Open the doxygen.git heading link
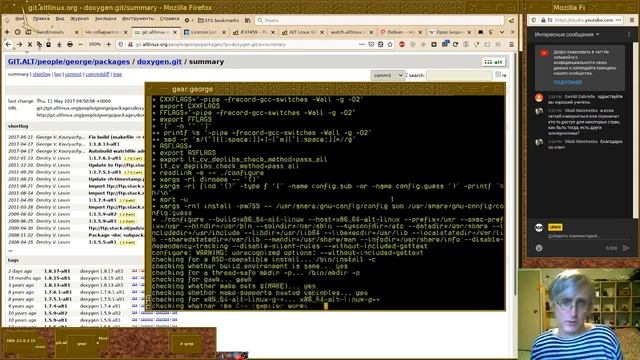The width and height of the screenshot is (640, 360). (x=159, y=62)
